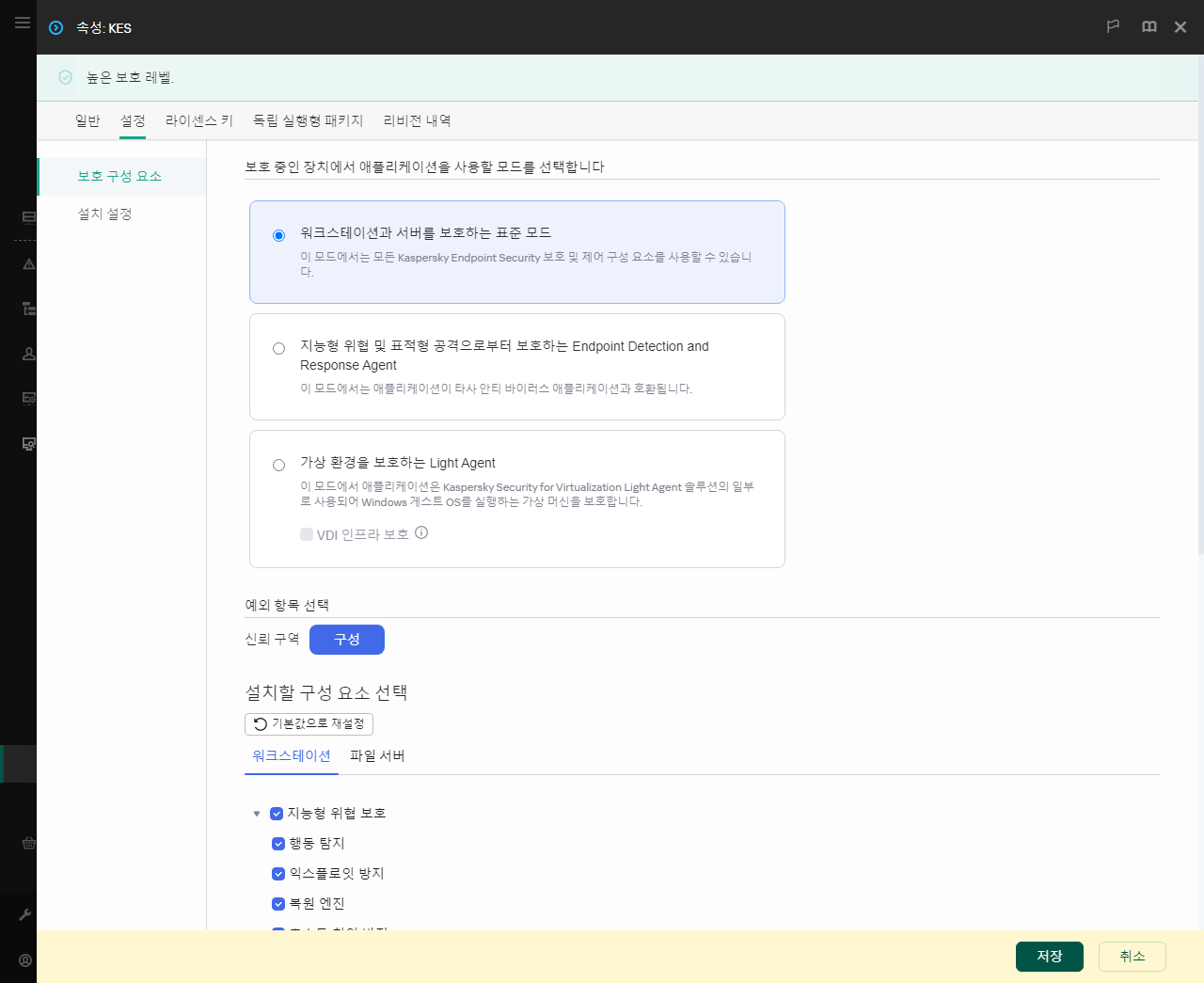Select the Endpoint Detection and Response Agent mode

point(278,348)
